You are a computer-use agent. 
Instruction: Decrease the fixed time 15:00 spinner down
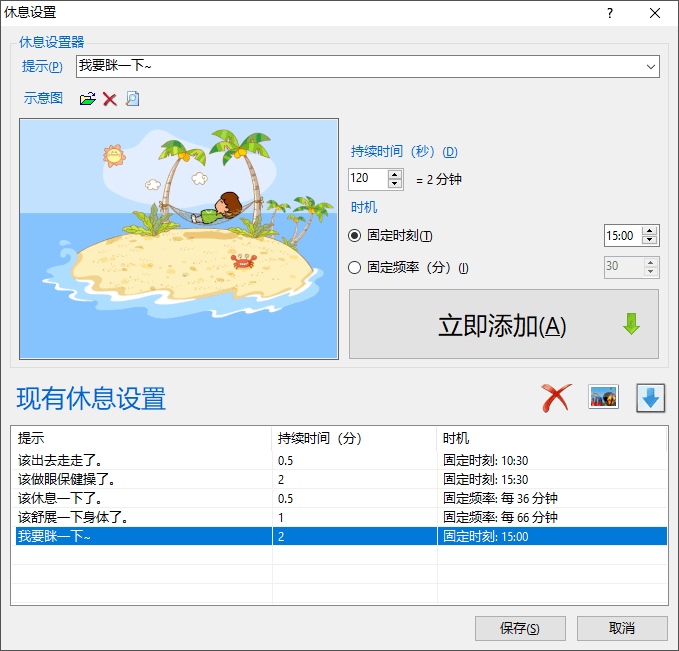click(x=650, y=240)
